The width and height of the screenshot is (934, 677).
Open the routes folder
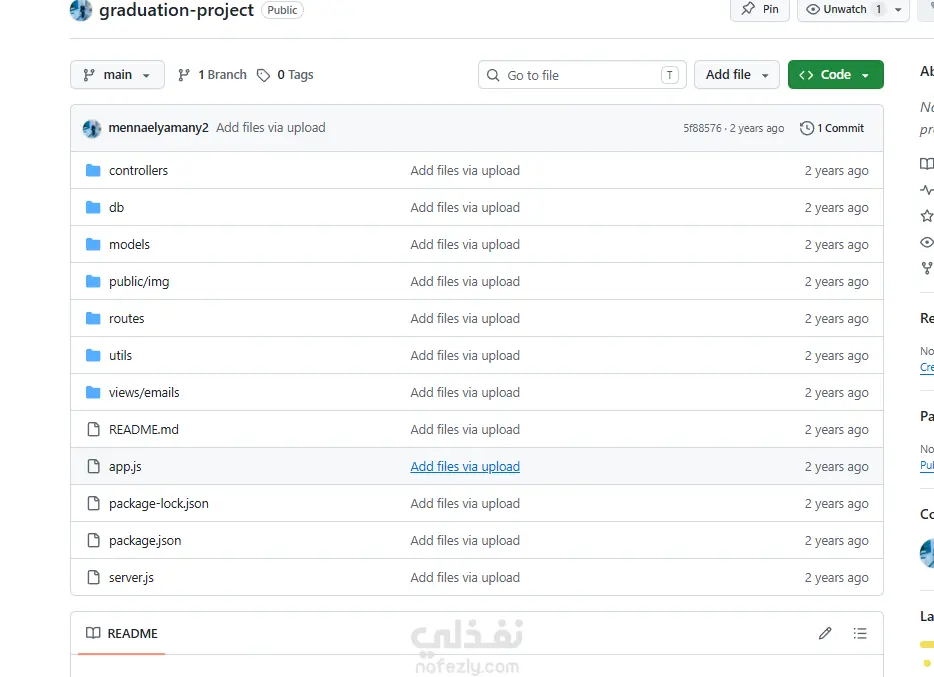(126, 319)
